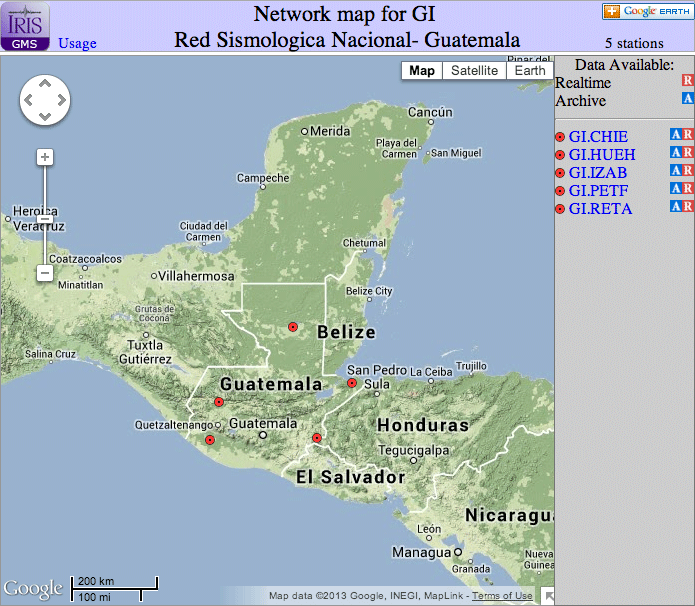
Task: Click the Realtime legend R icon
Action: click(687, 80)
